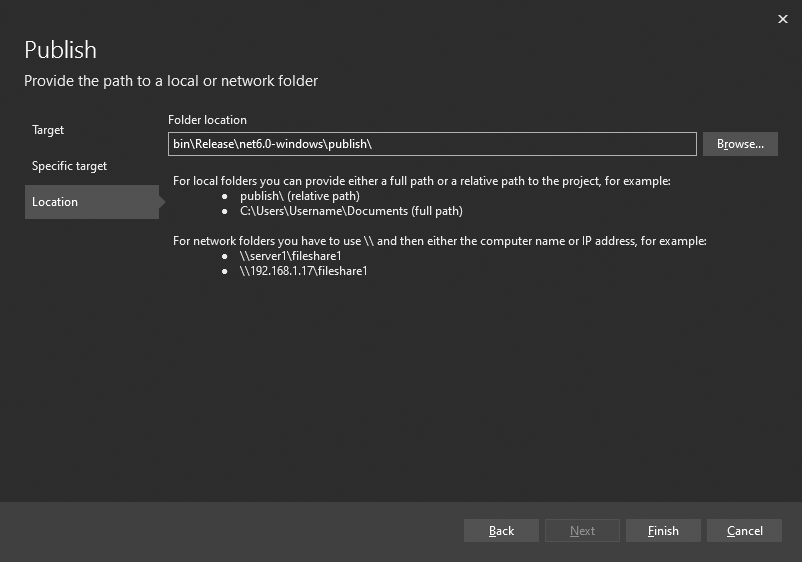Screen dimensions: 802x562
Task: Click the 'Provide the path' subtitle
Action: [x=171, y=81]
